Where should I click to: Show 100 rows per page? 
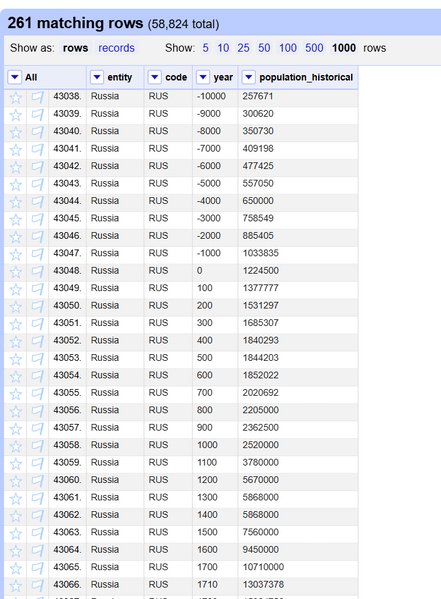[x=288, y=48]
